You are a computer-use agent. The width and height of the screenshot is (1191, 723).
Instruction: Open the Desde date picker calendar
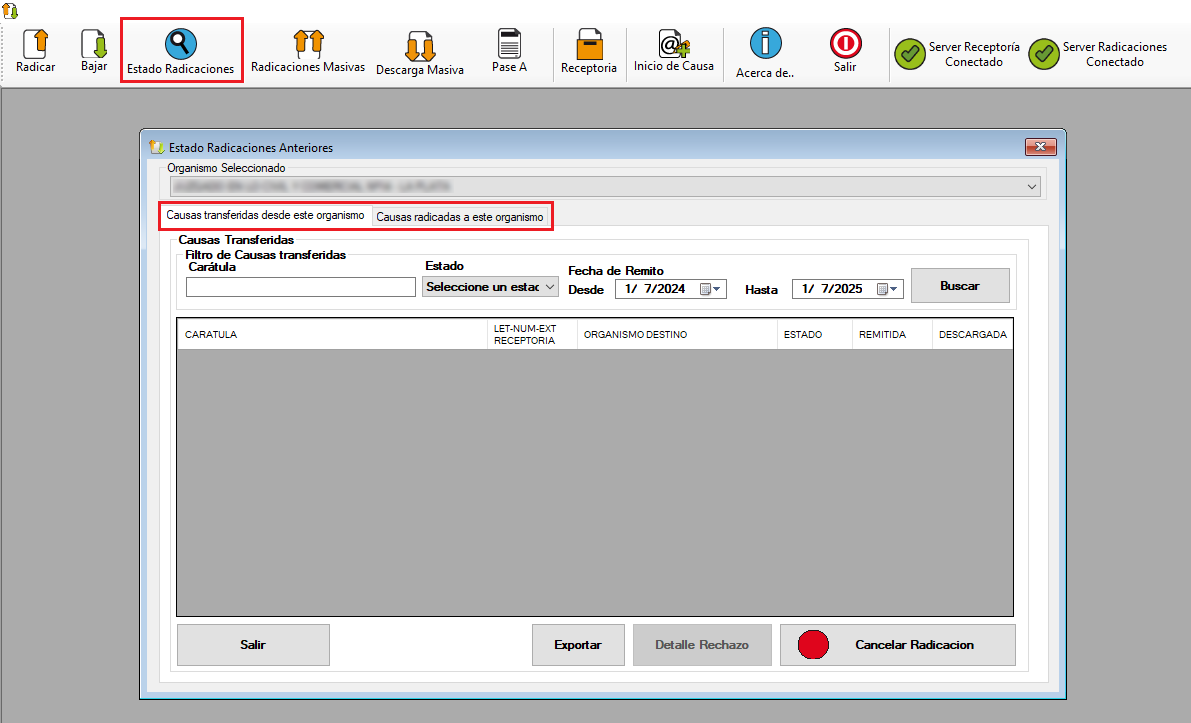(x=710, y=289)
